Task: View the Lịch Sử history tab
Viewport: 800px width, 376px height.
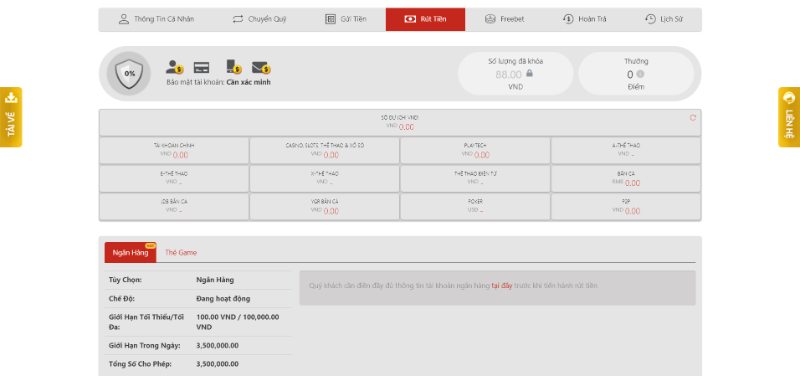Action: [663, 19]
